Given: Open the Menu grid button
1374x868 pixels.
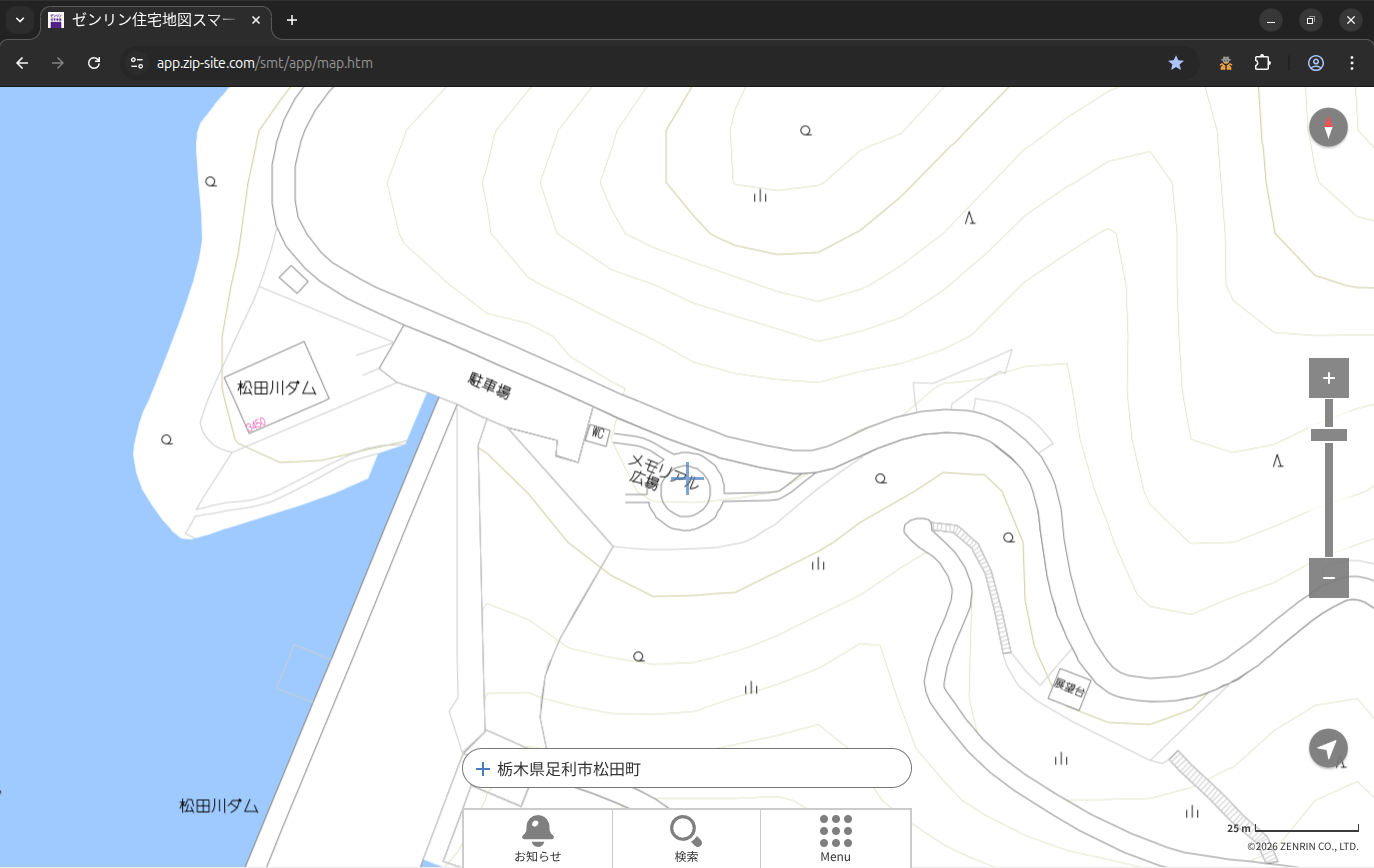Looking at the screenshot, I should 835,838.
